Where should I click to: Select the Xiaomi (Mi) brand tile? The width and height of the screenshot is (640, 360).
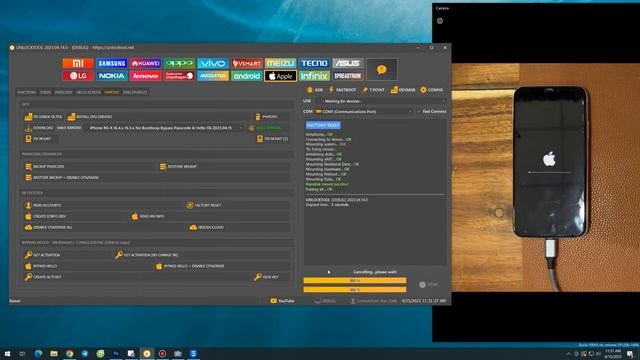pos(78,63)
